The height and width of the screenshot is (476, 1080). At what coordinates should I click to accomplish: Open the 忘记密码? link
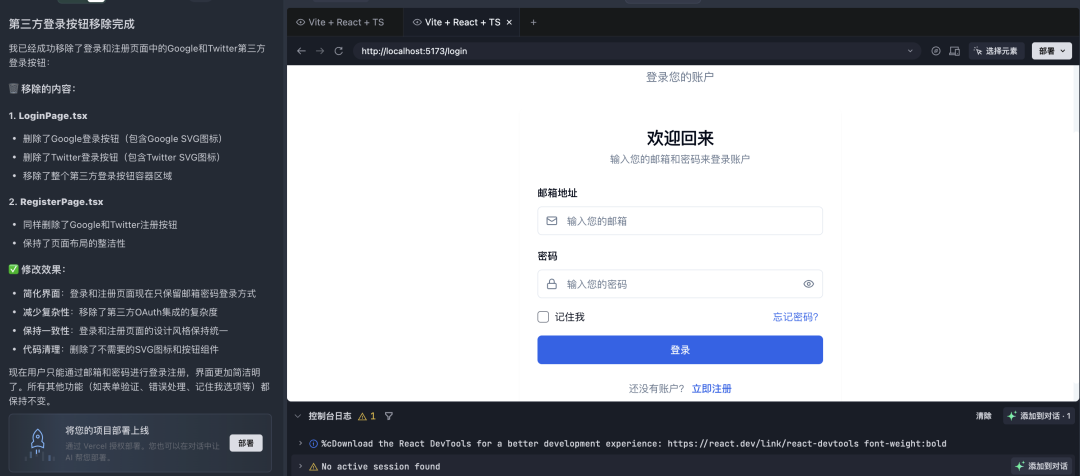pyautogui.click(x=796, y=317)
